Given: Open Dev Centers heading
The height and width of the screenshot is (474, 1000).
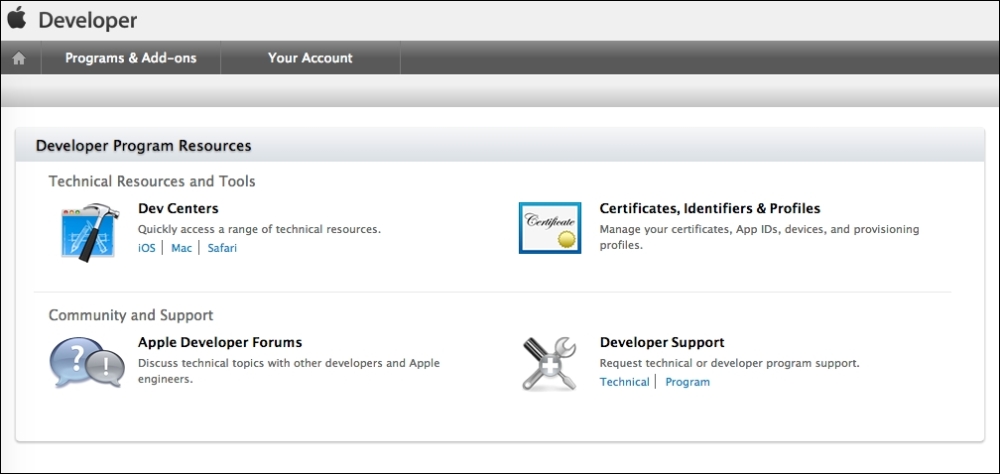Looking at the screenshot, I should point(178,209).
